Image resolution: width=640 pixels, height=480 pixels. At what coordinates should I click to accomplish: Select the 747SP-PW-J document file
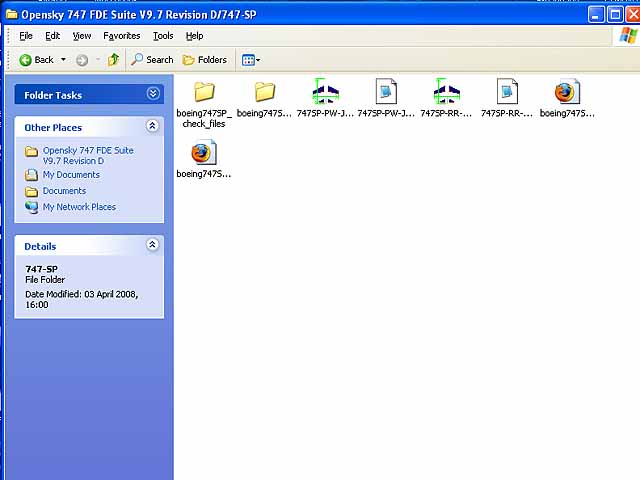[x=386, y=93]
